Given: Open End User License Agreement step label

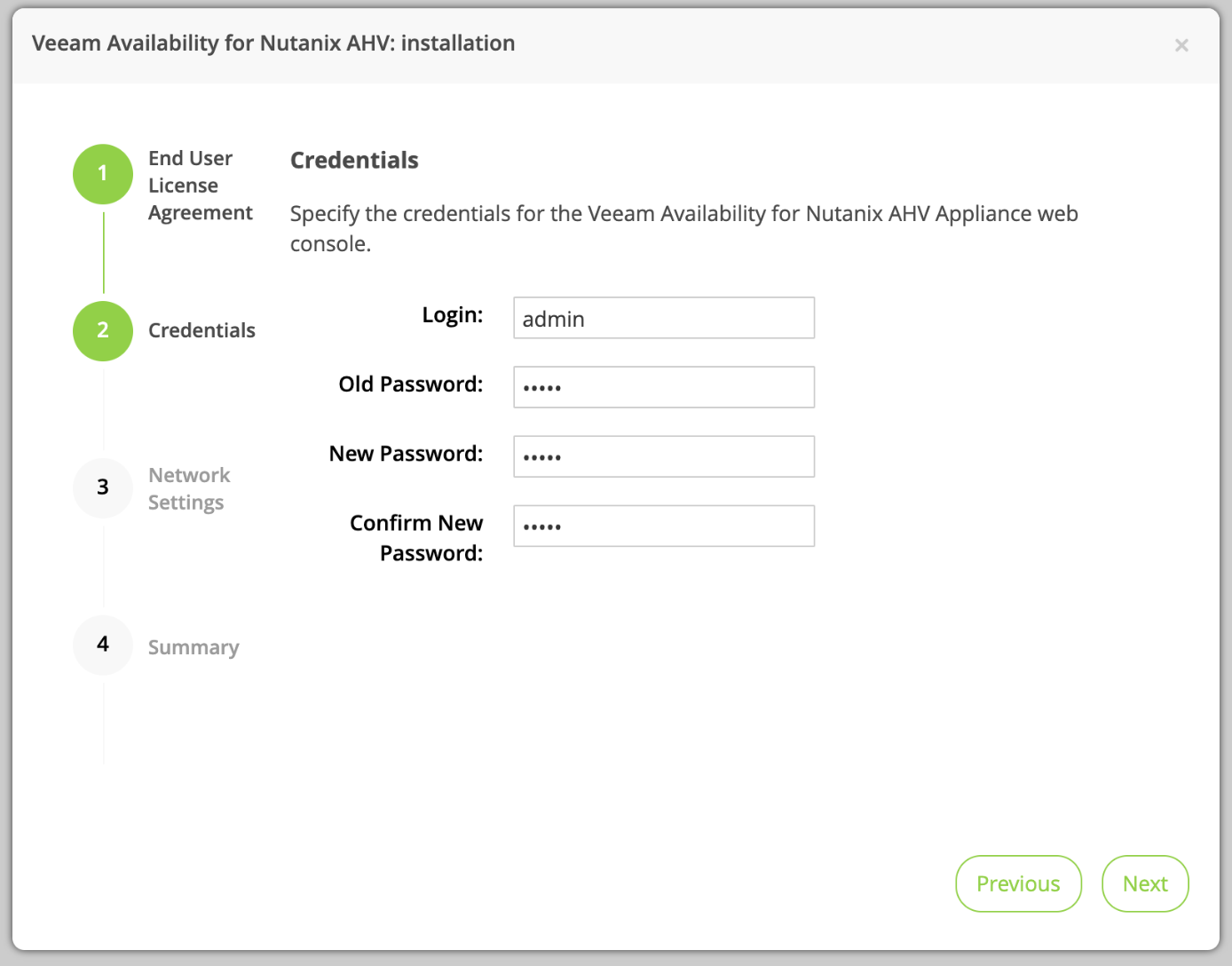Looking at the screenshot, I should pos(201,186).
